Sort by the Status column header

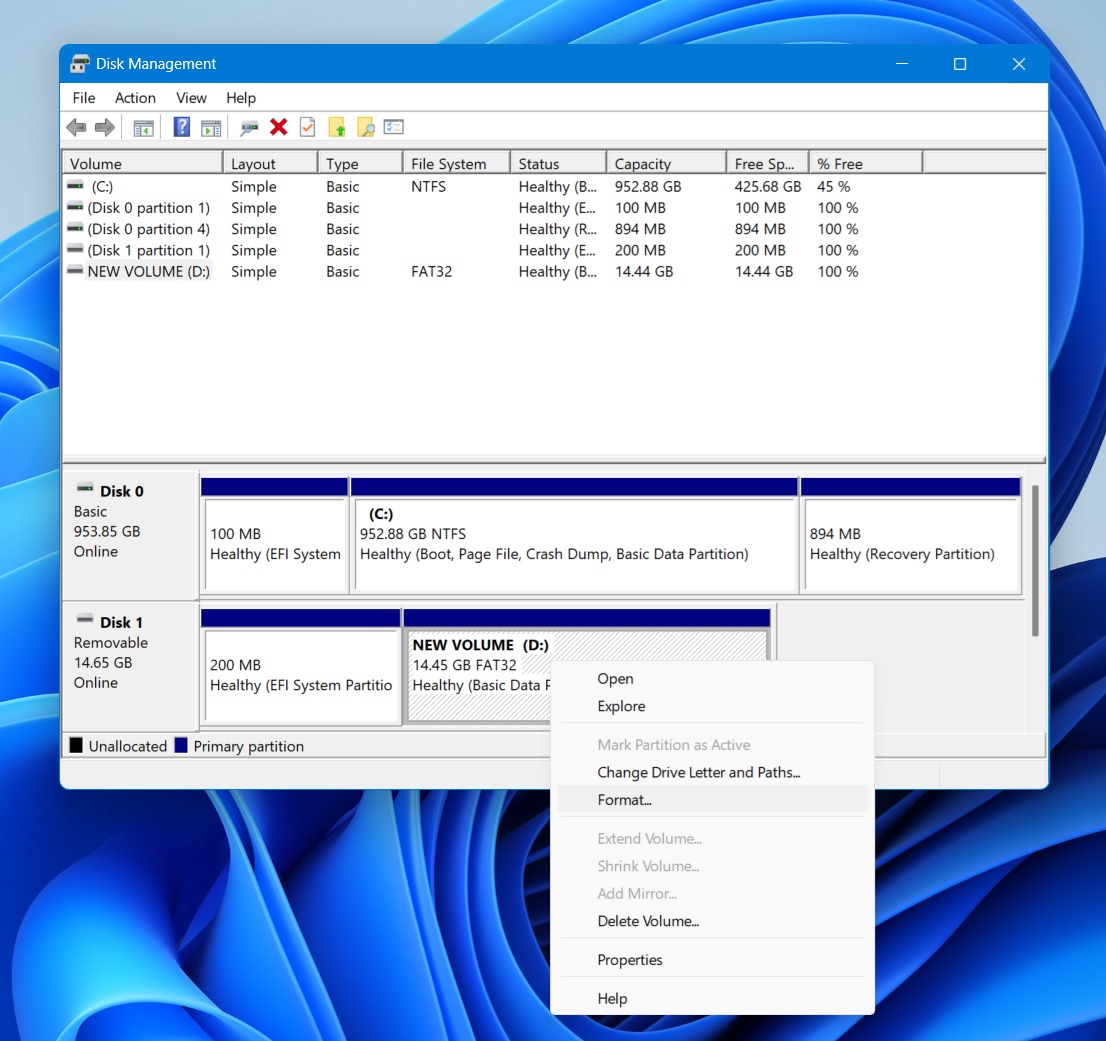click(x=559, y=164)
